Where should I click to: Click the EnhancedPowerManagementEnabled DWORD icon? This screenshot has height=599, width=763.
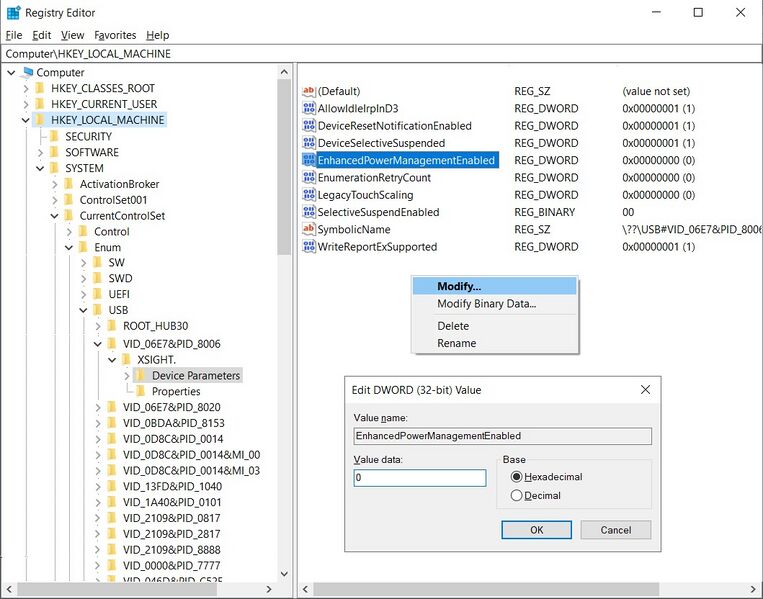(x=309, y=160)
